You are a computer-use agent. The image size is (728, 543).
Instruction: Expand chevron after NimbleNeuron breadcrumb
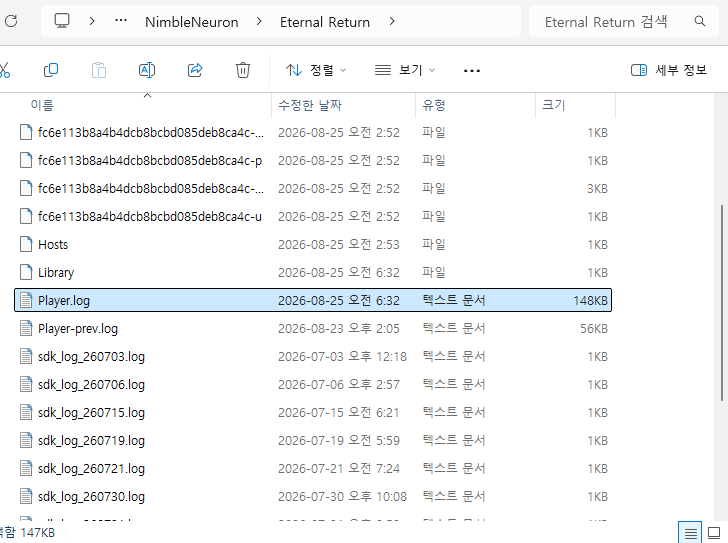click(259, 21)
